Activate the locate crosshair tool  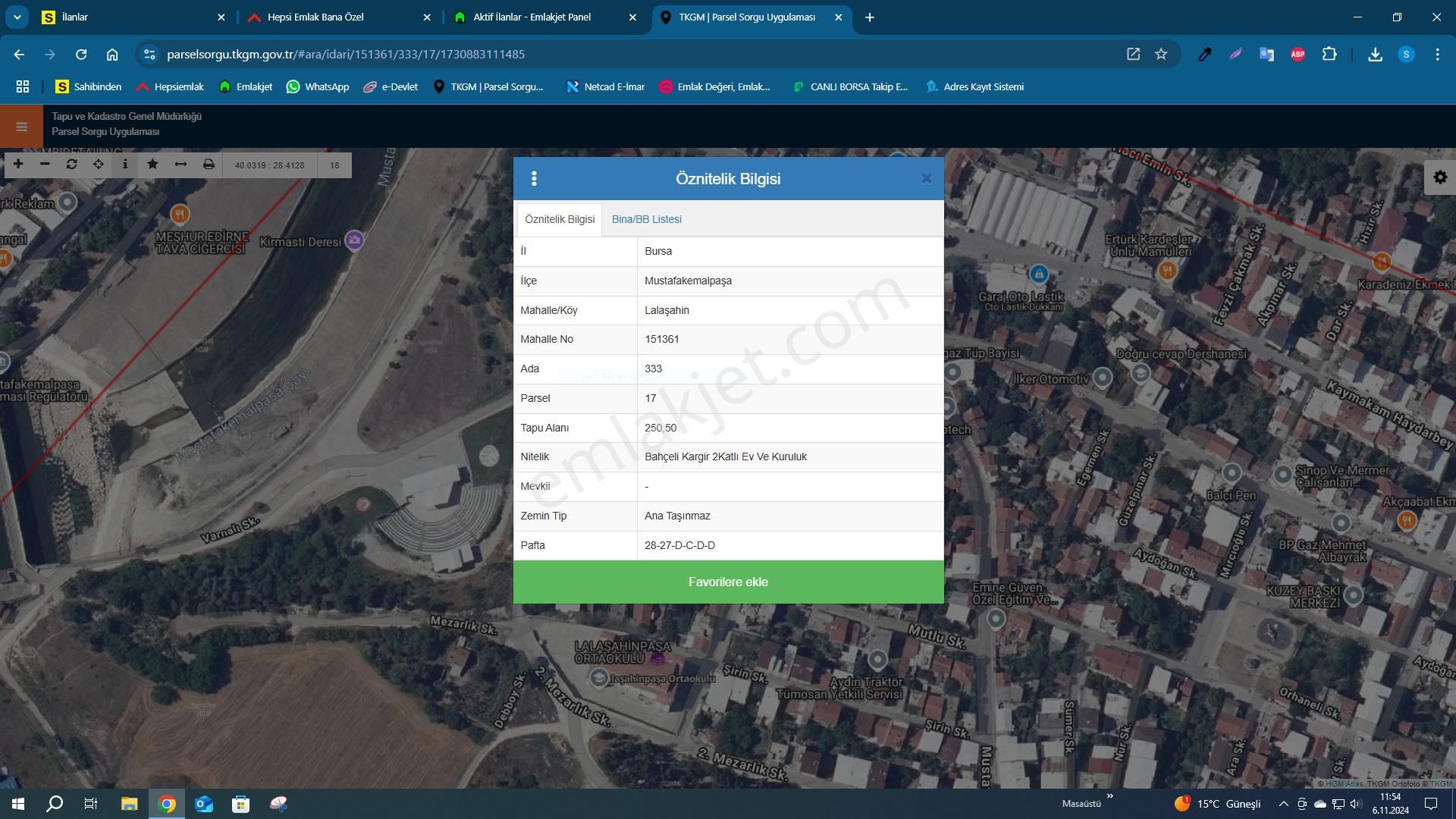coord(99,165)
